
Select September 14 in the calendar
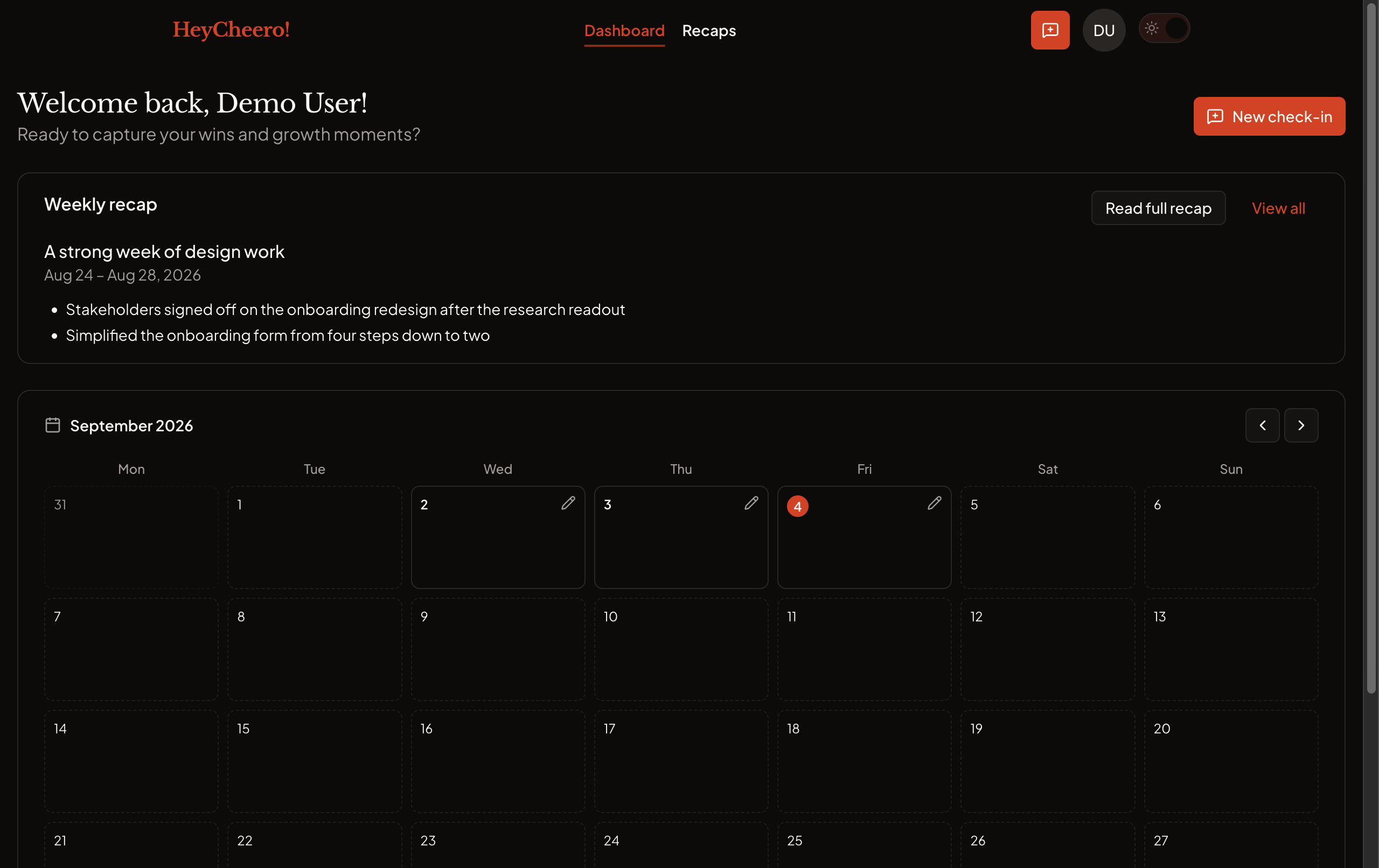[x=131, y=761]
